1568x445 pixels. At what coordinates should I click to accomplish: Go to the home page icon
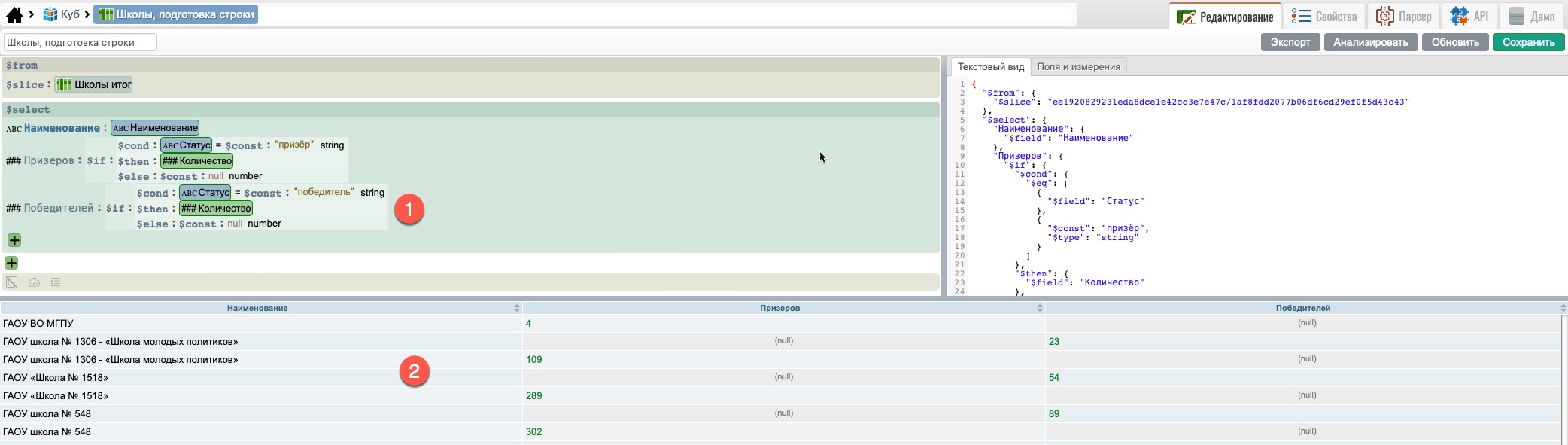tap(14, 14)
